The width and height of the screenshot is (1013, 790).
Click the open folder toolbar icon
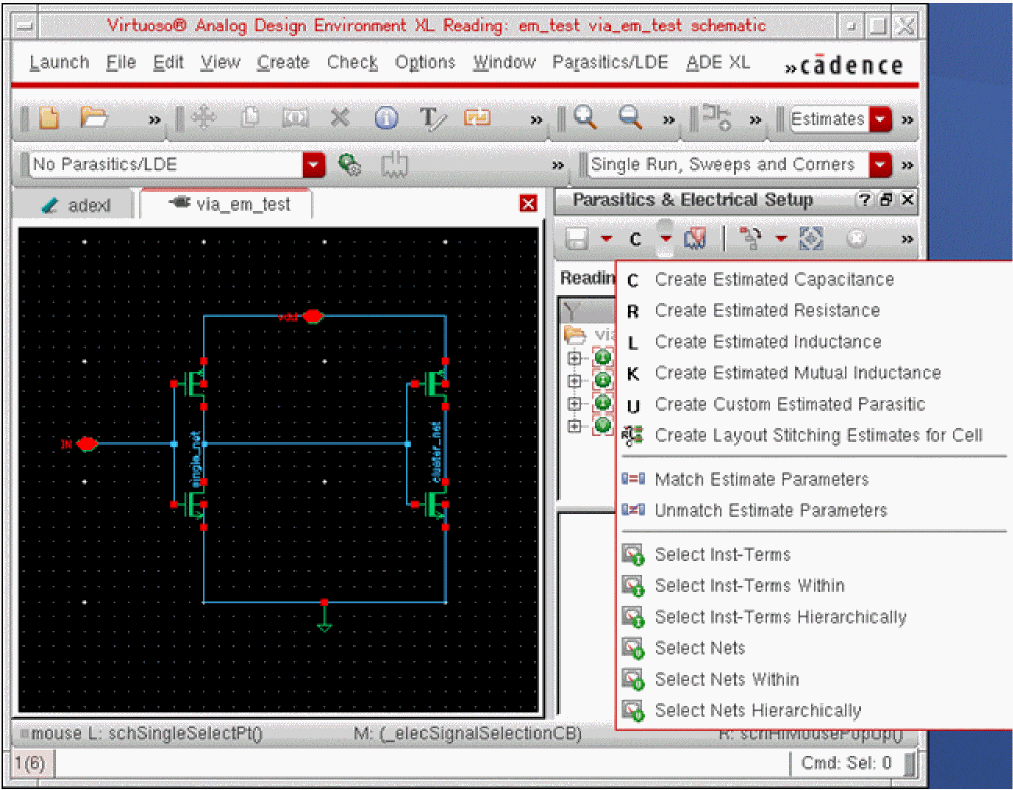tap(94, 119)
